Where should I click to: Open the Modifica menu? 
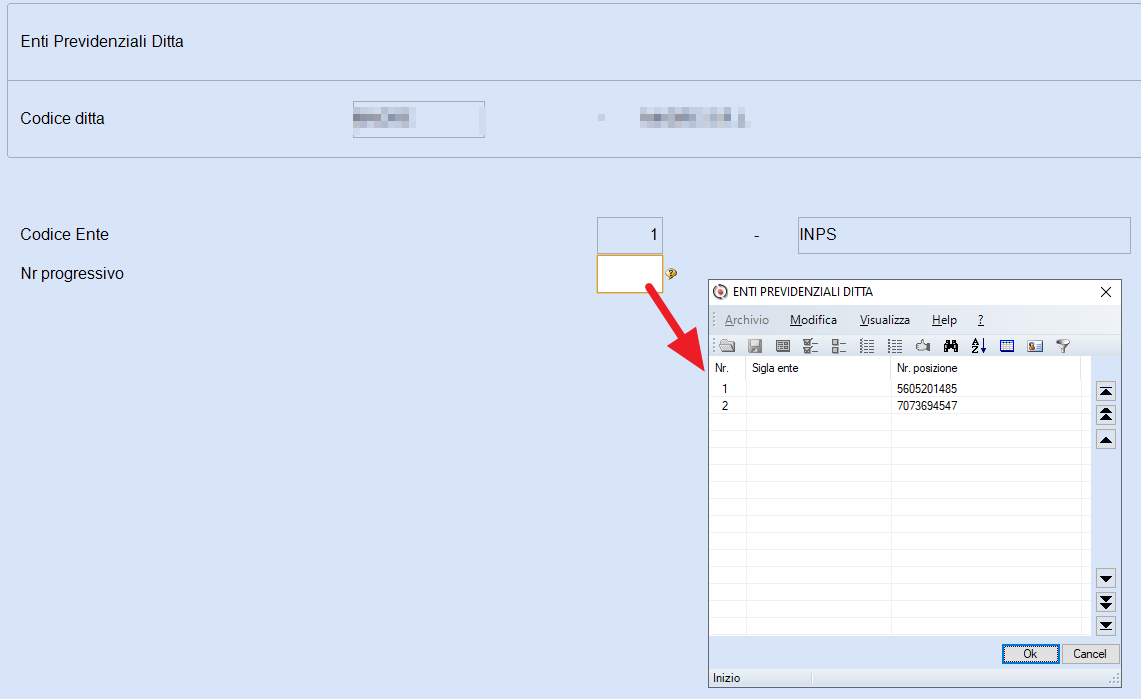814,320
